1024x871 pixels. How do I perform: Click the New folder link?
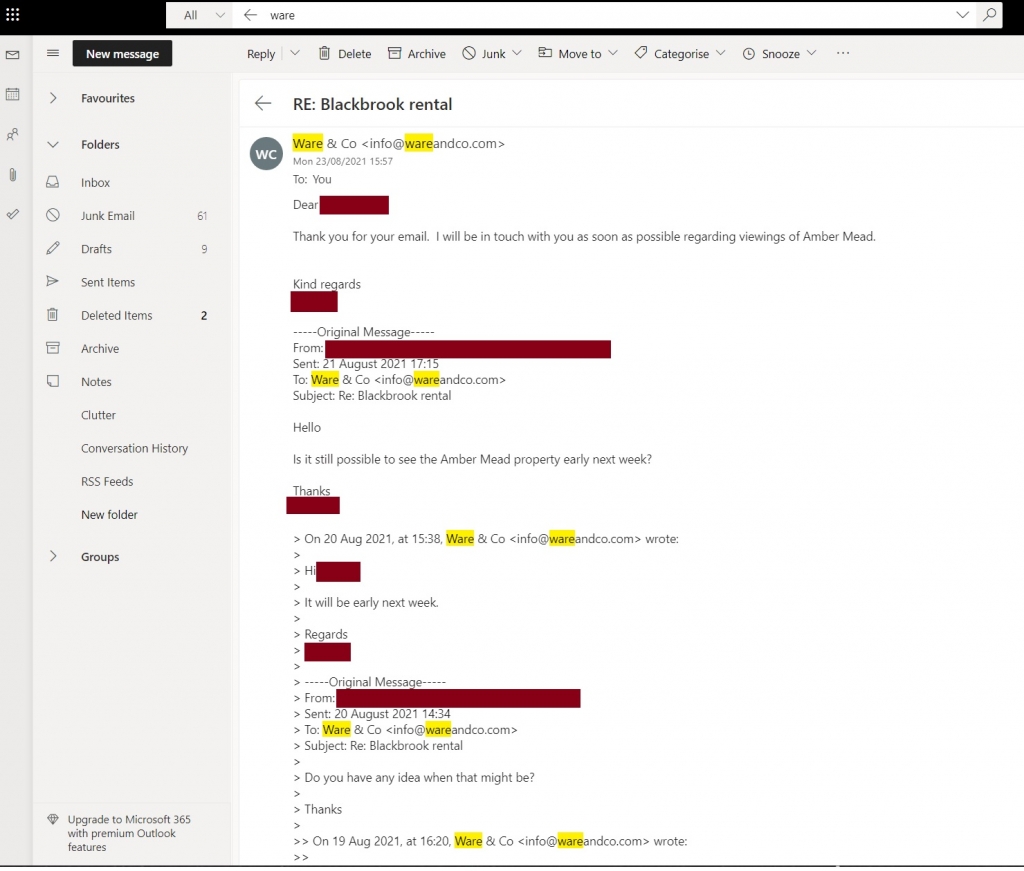[109, 515]
